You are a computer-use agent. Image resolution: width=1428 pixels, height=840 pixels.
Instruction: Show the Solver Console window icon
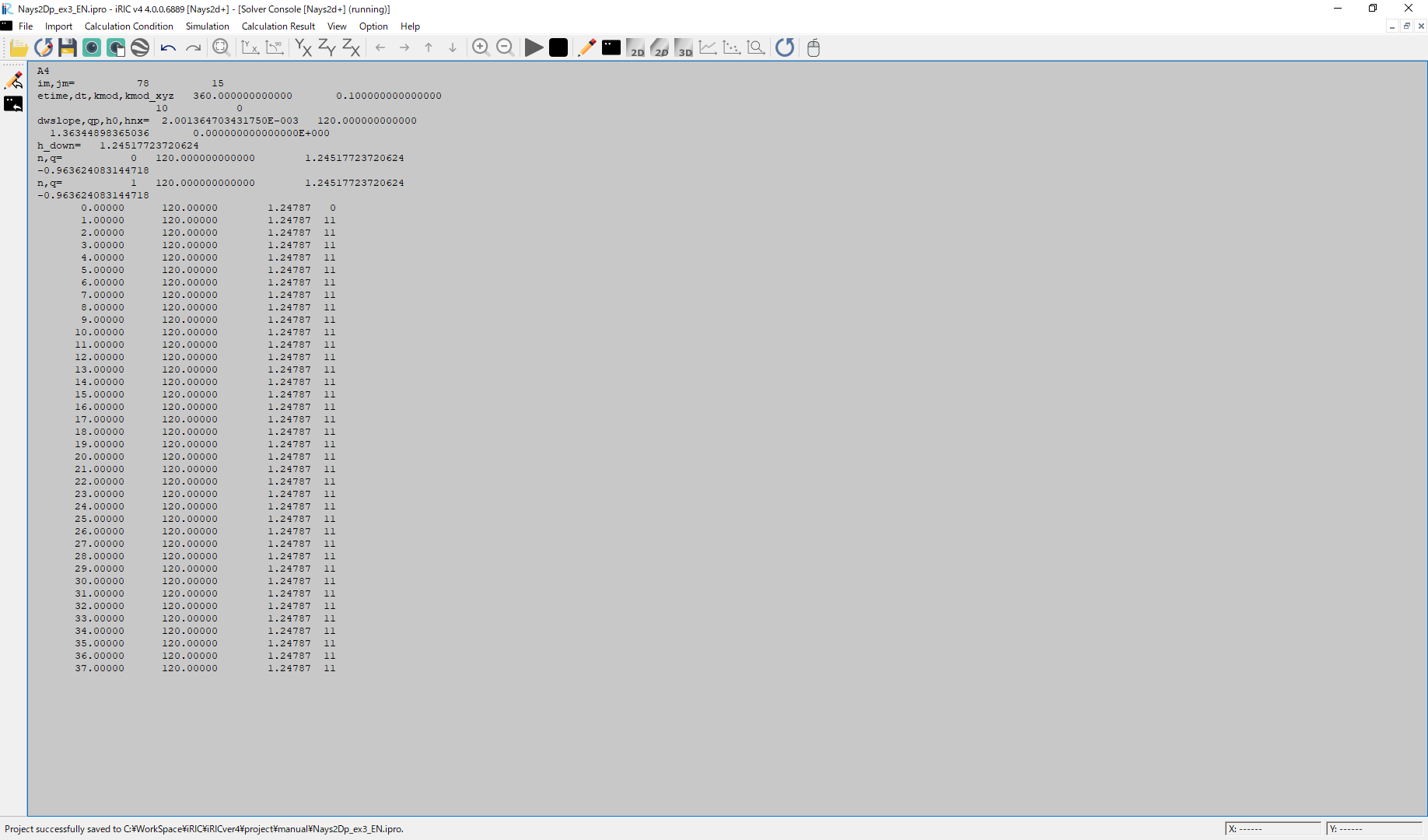point(611,47)
